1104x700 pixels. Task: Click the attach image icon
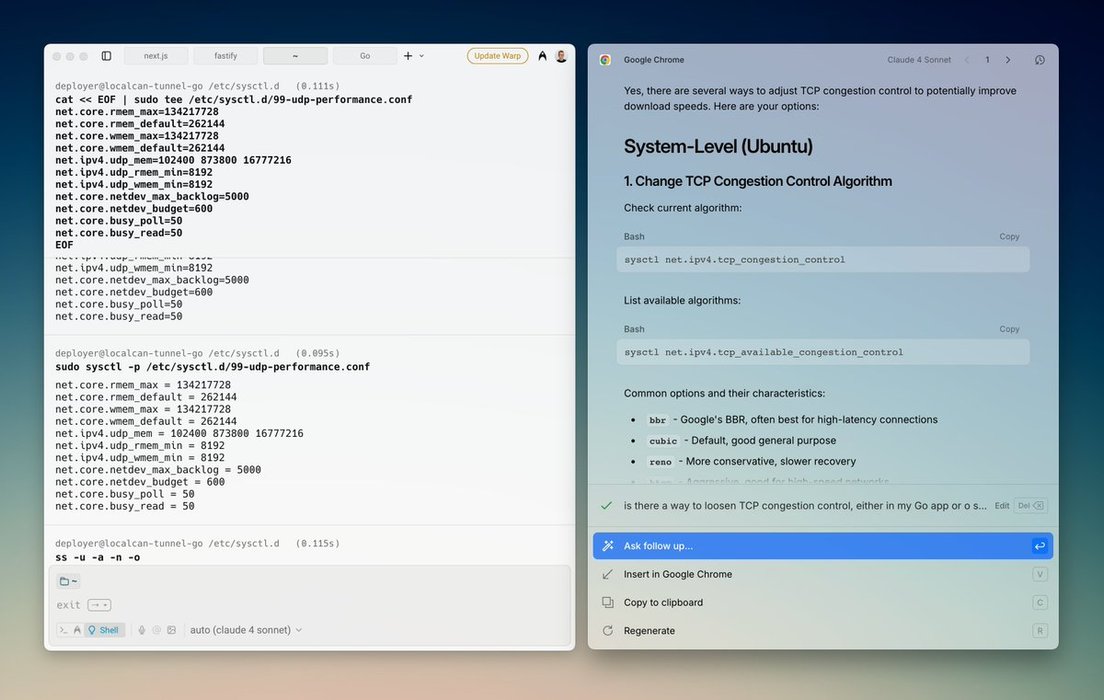click(x=171, y=630)
